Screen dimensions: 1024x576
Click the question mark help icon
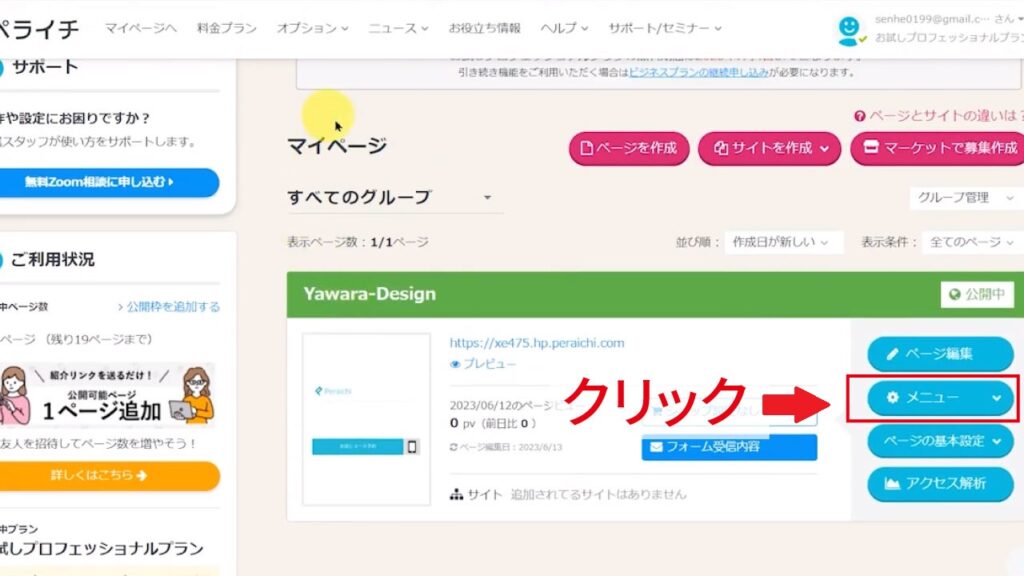[859, 116]
